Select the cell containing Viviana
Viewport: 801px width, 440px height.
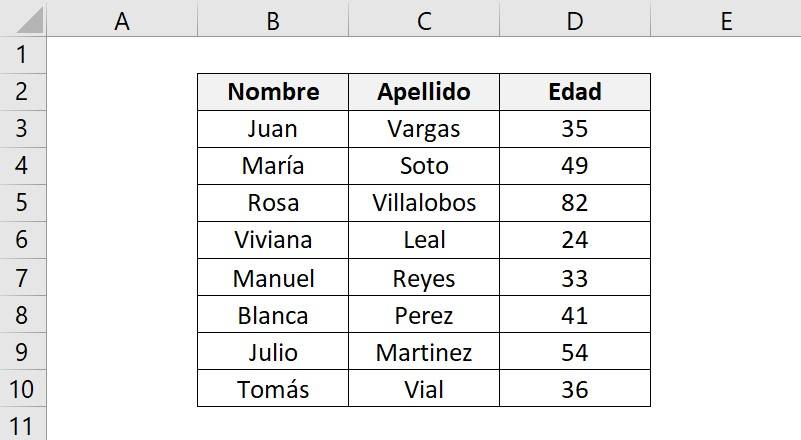click(273, 240)
